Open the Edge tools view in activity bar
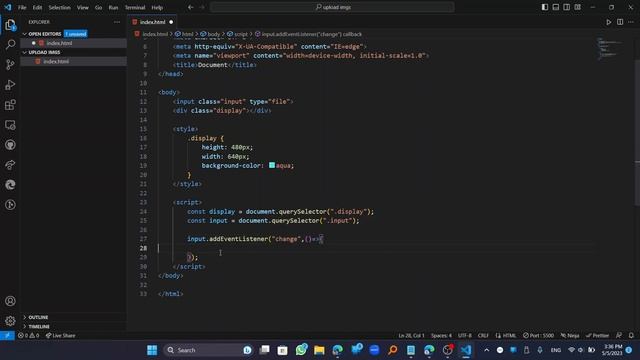The image size is (640, 360). coord(10,185)
